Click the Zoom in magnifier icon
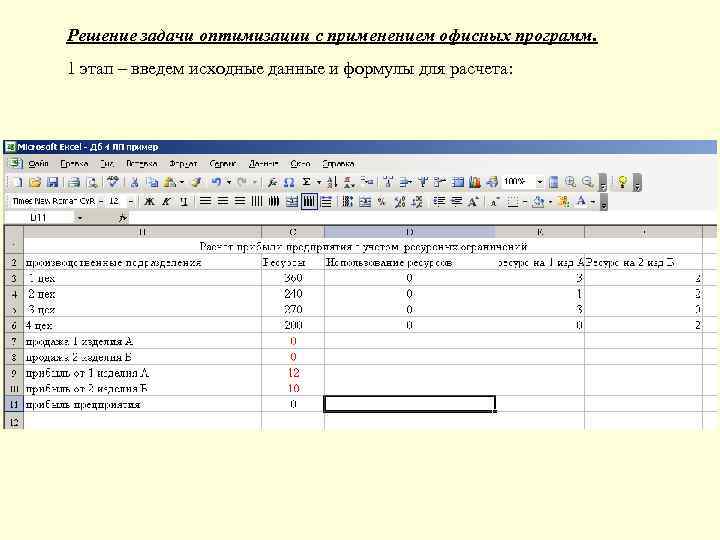720x540 pixels. pos(570,182)
